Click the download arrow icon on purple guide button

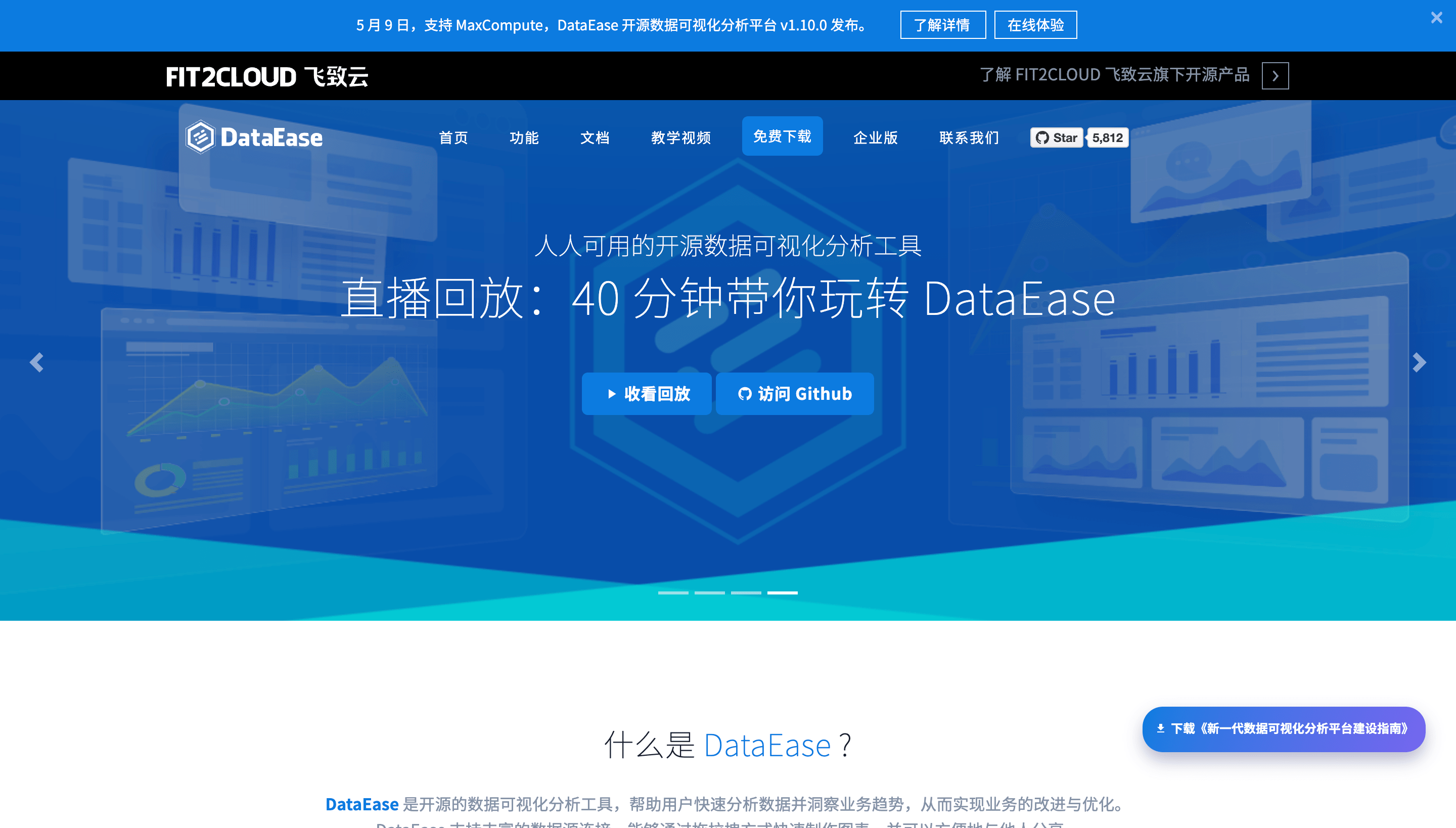[1161, 728]
